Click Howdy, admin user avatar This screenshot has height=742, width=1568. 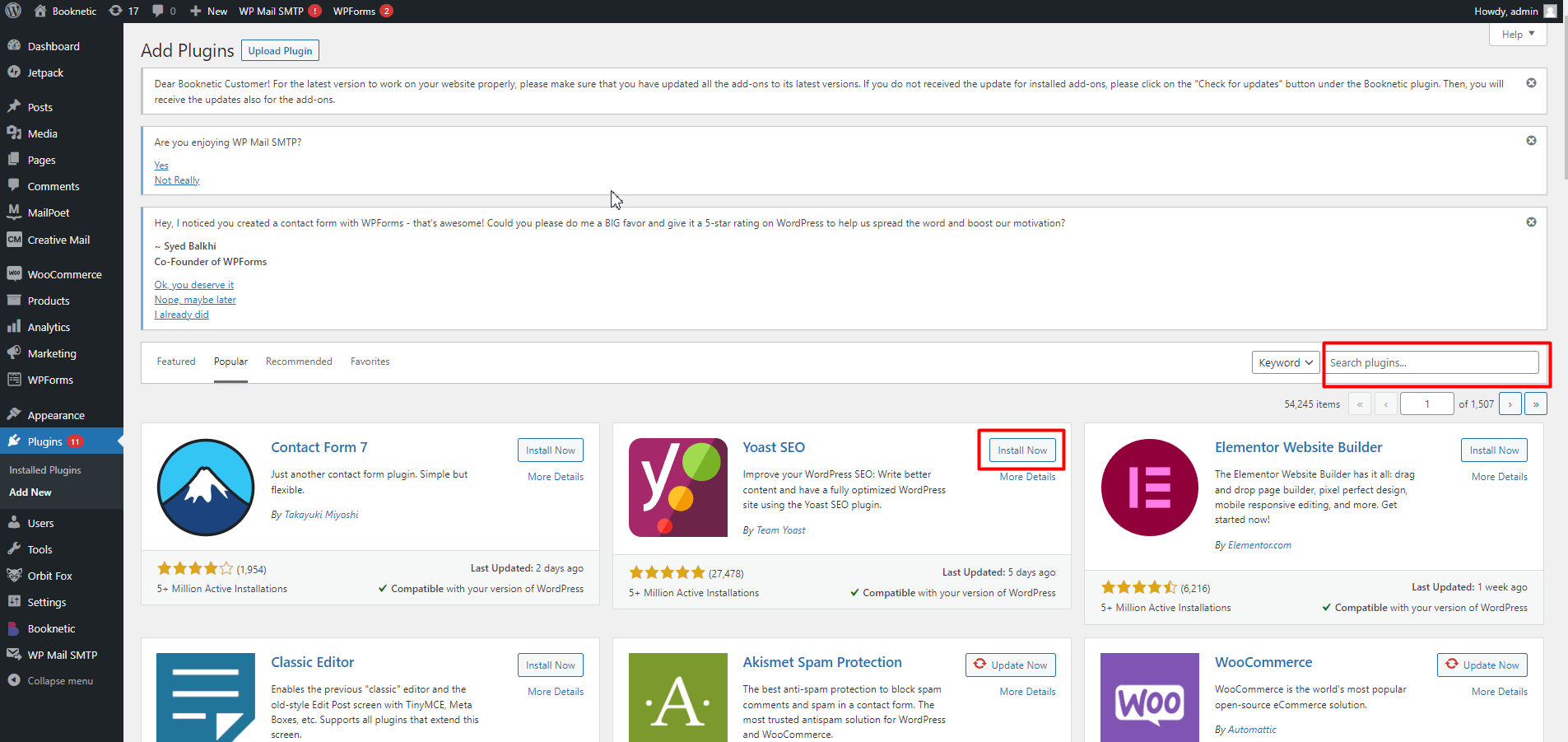click(x=1550, y=11)
